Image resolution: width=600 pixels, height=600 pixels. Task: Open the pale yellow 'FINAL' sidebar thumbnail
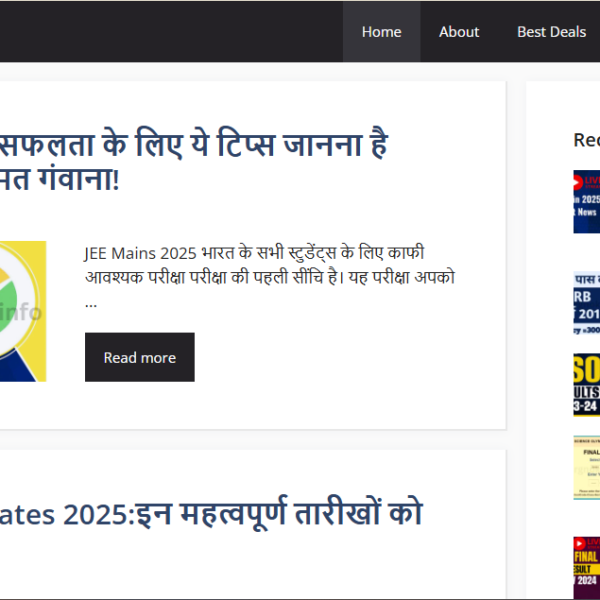[587, 467]
